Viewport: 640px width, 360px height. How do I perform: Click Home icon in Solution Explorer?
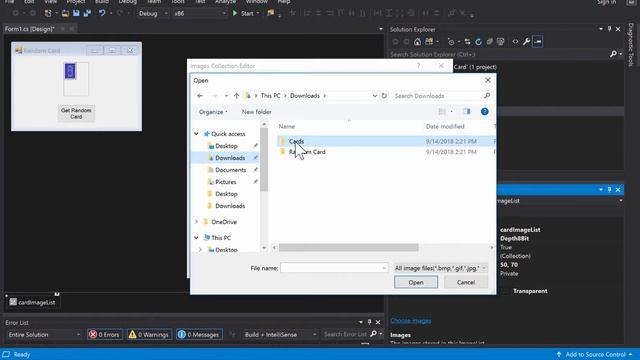[x=417, y=42]
